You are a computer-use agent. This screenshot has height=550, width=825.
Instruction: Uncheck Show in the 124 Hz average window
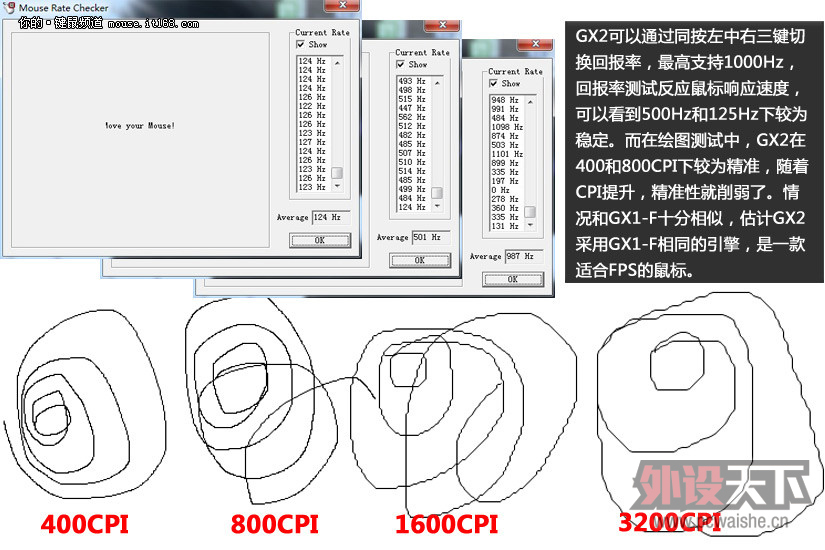[x=300, y=45]
